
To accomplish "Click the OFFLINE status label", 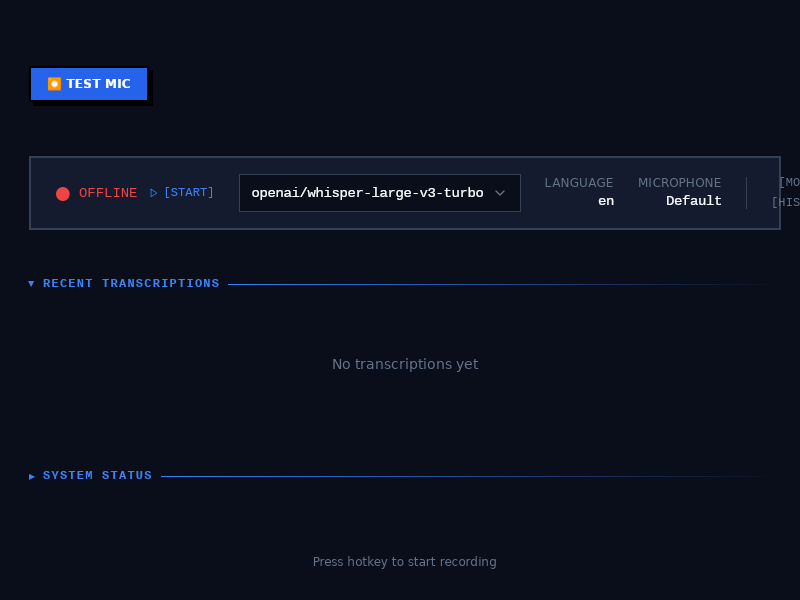I will coord(108,193).
